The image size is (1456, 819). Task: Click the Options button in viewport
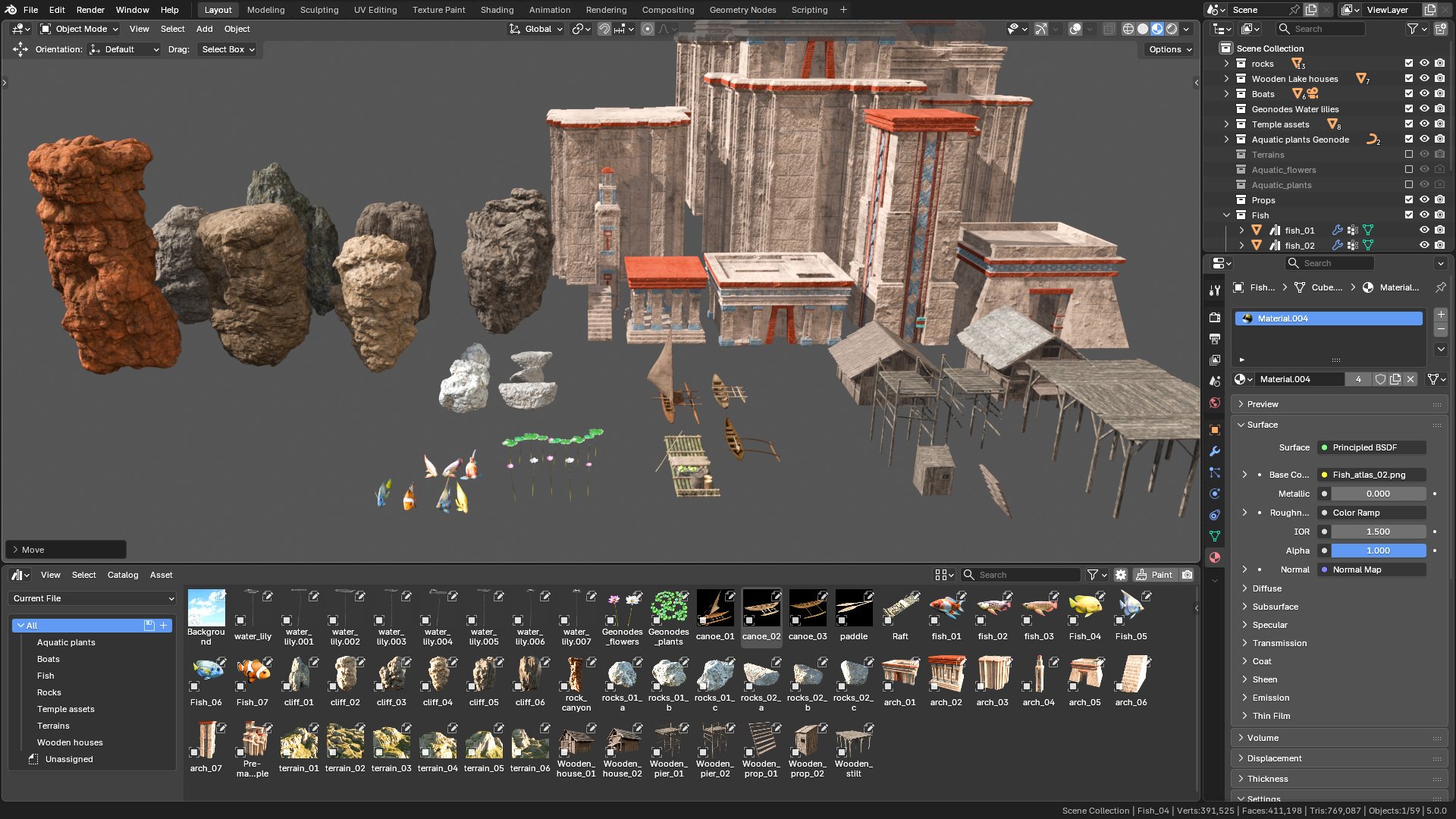1169,49
